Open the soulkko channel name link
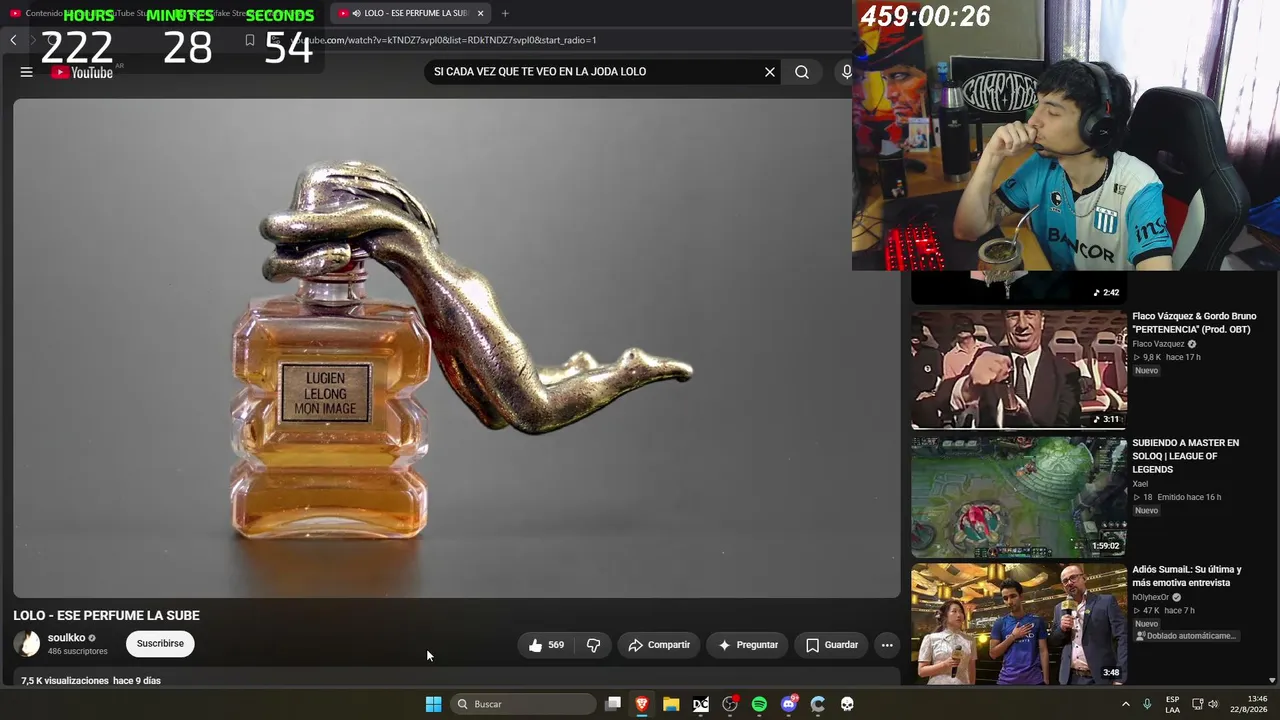This screenshot has width=1280, height=720. pos(66,638)
